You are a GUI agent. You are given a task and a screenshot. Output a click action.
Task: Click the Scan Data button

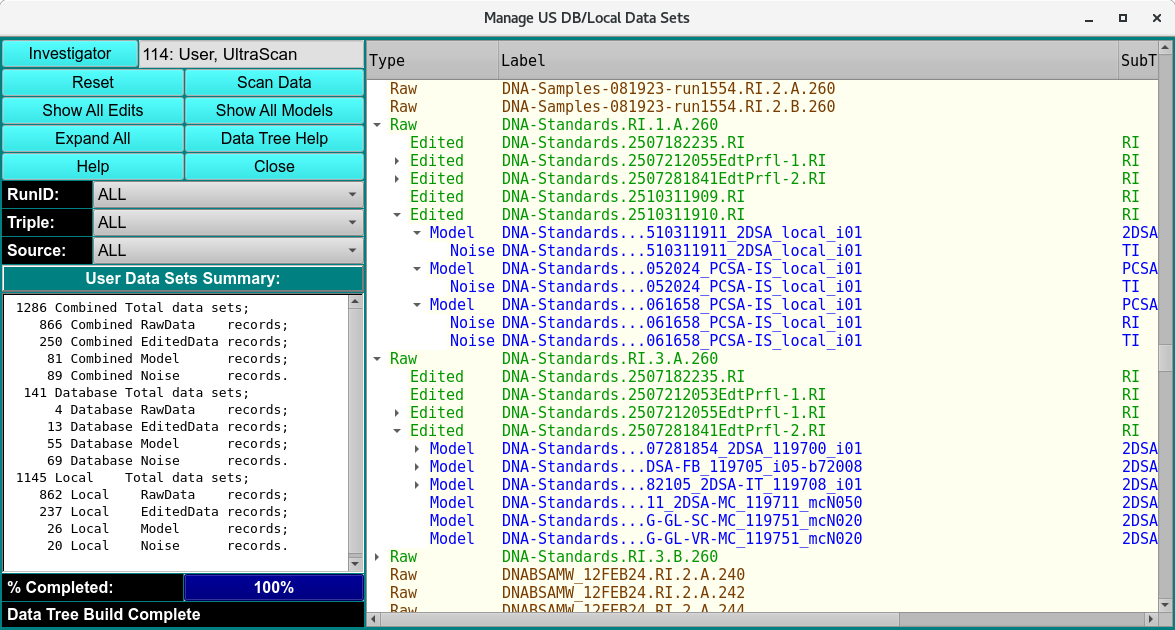click(x=274, y=82)
